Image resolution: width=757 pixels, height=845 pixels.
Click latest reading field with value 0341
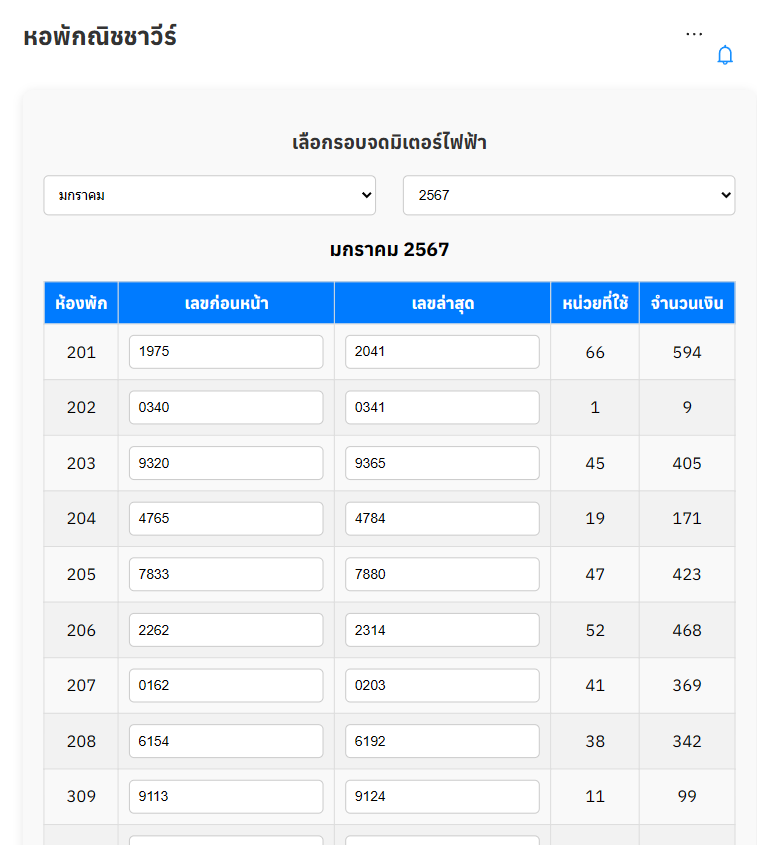[442, 407]
